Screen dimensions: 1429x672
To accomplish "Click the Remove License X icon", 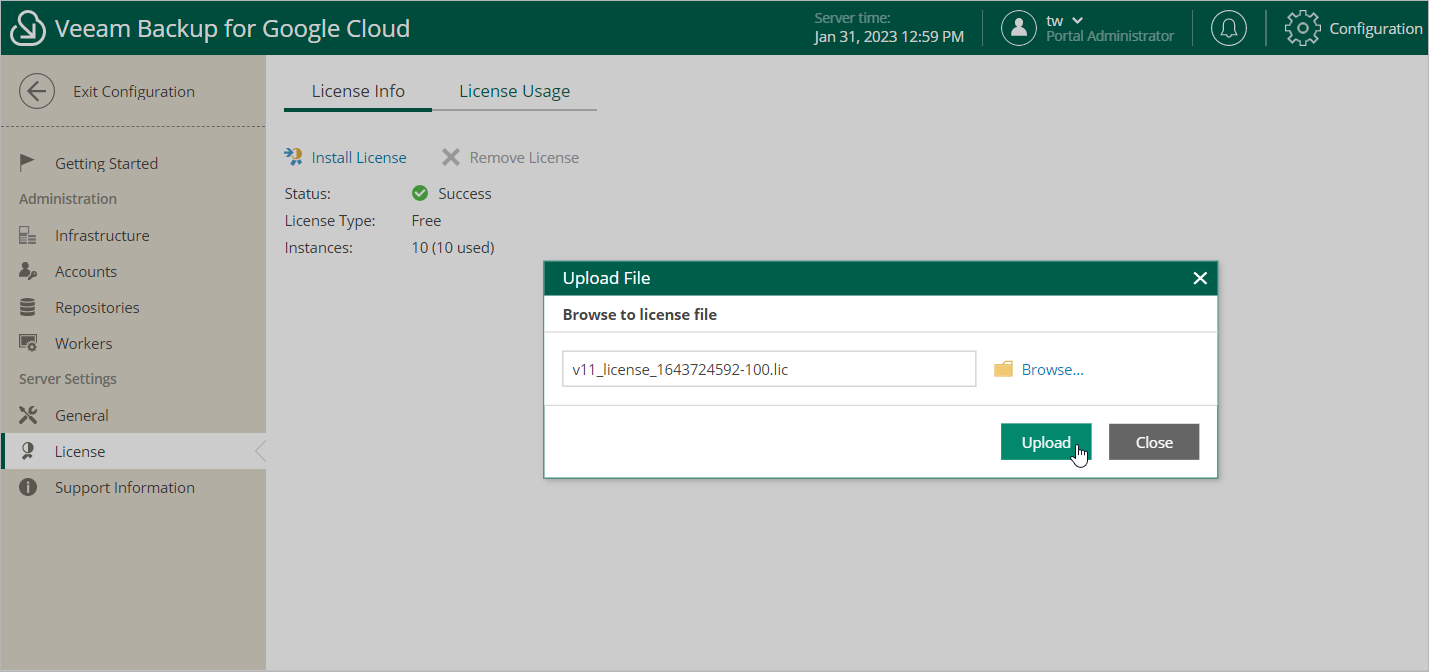I will coord(451,157).
